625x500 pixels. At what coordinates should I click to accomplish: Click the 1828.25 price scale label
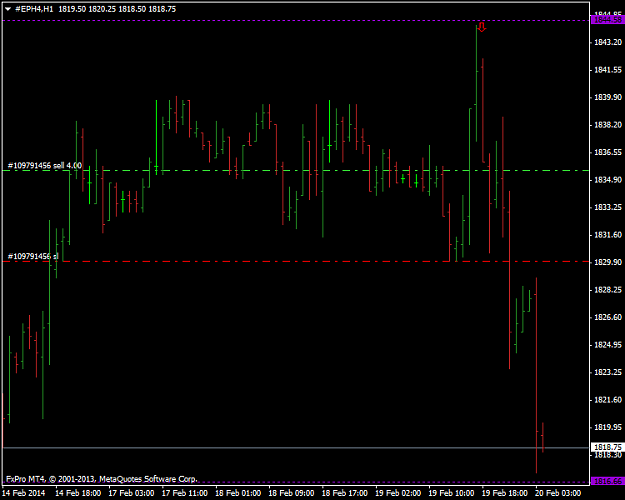608,290
